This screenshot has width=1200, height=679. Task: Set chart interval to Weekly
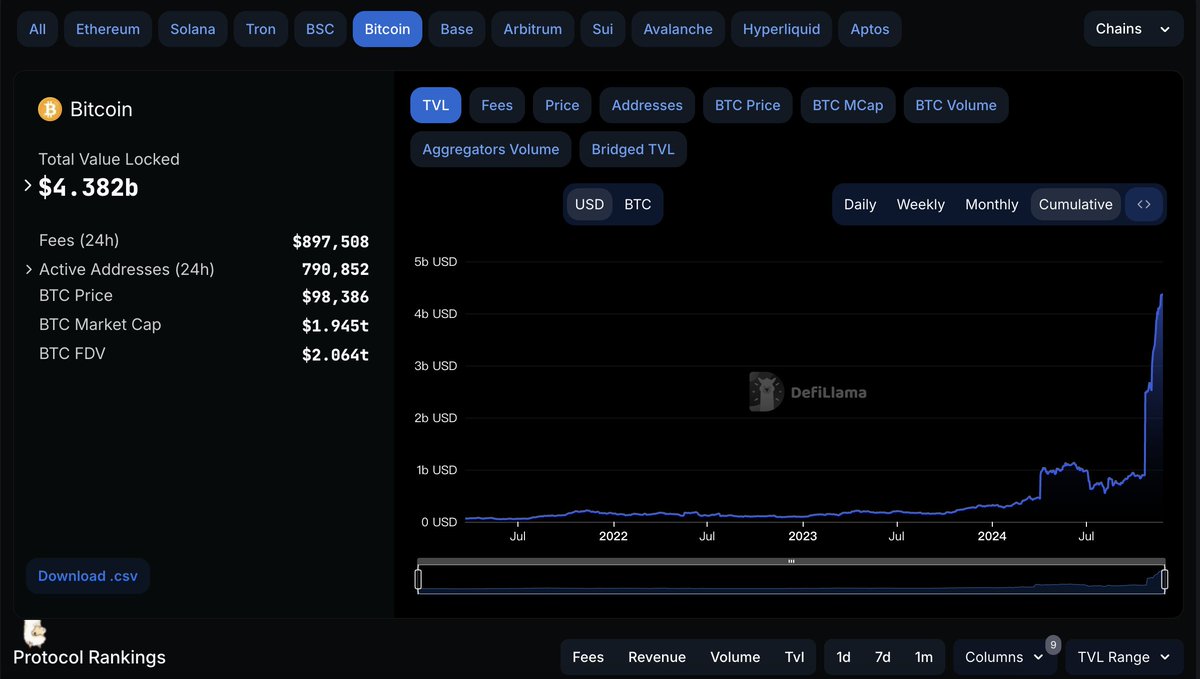point(921,204)
